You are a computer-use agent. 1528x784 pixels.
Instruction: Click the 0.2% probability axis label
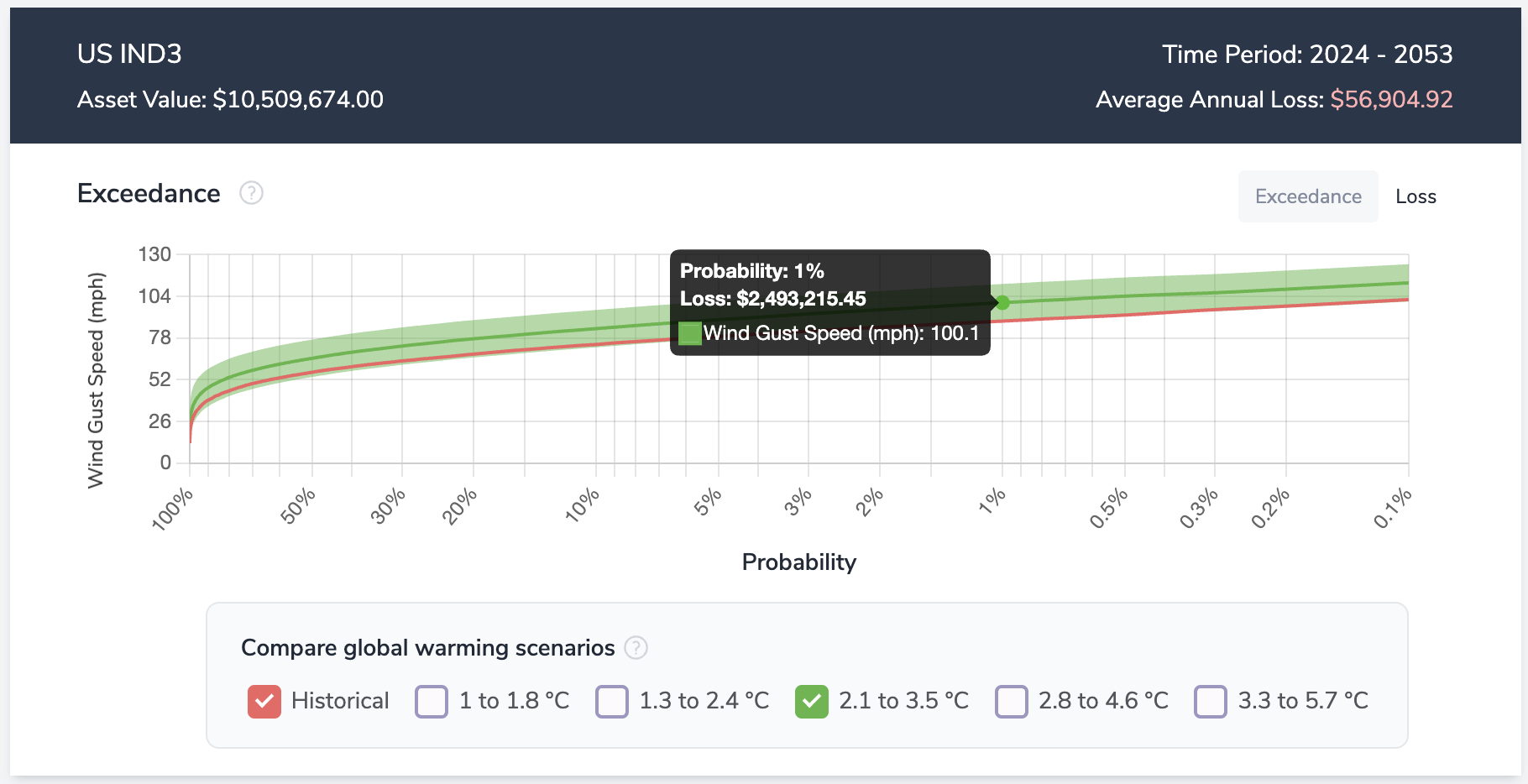click(1270, 509)
